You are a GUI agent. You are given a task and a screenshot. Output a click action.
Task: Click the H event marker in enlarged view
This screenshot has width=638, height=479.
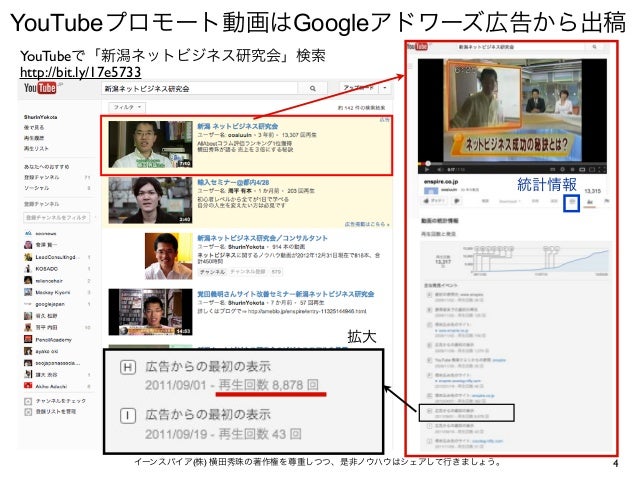pos(127,367)
